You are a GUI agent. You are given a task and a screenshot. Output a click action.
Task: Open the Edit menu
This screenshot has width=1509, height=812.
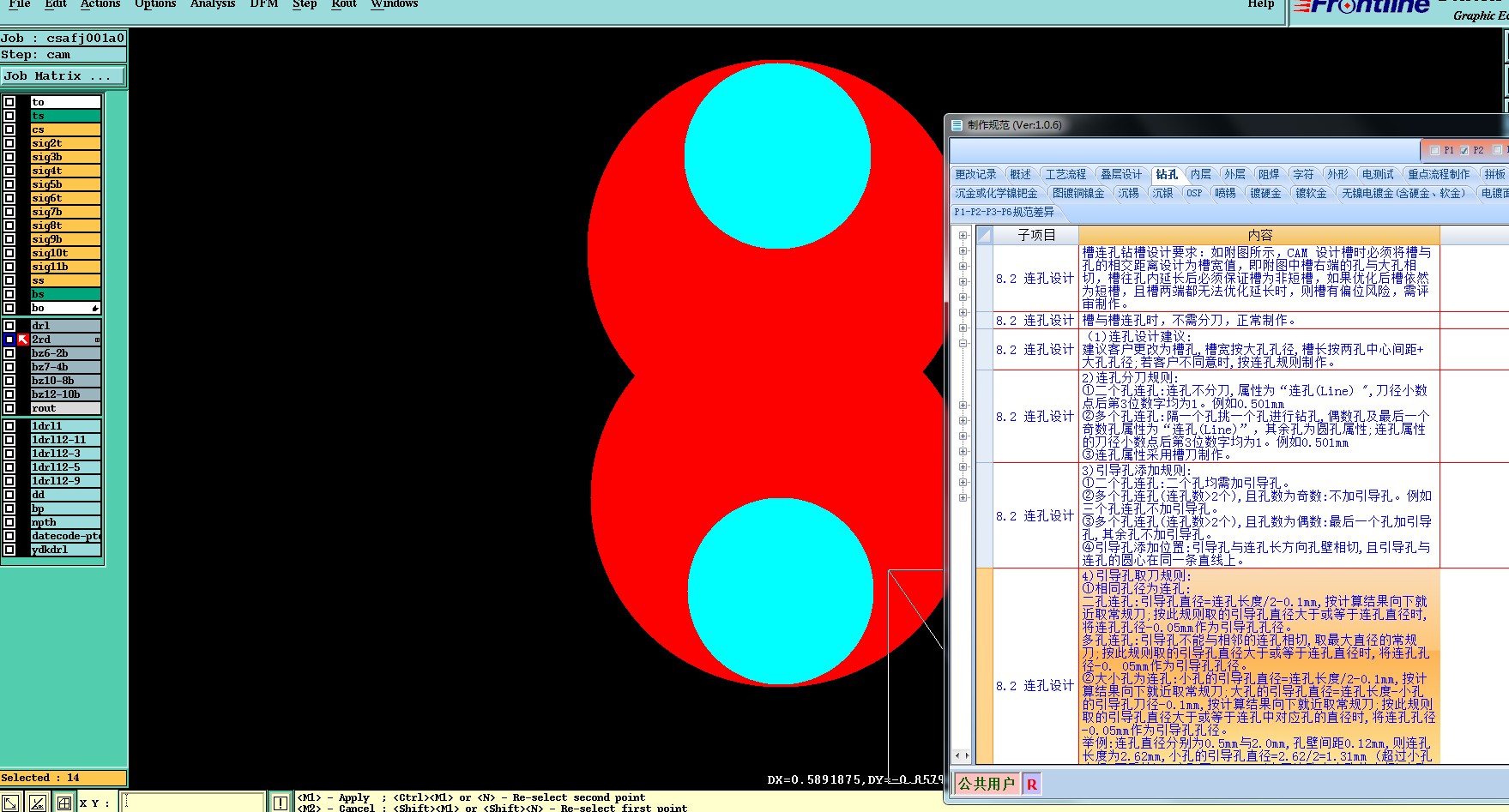56,4
